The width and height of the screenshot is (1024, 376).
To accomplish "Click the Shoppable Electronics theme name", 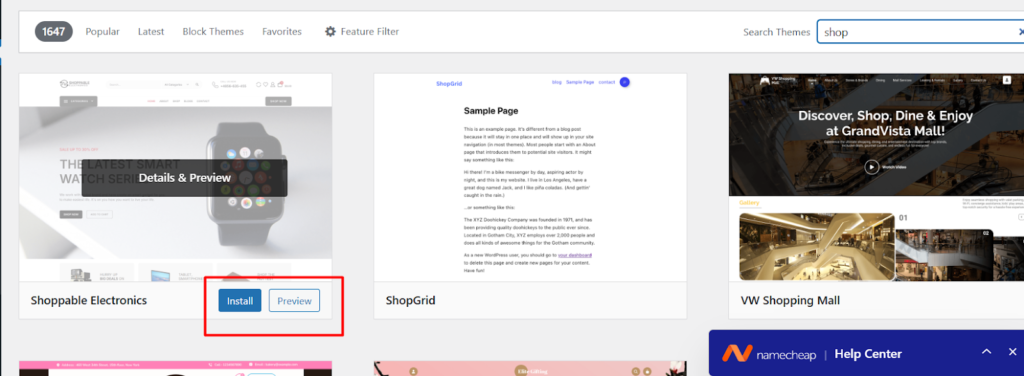I will [x=89, y=301].
